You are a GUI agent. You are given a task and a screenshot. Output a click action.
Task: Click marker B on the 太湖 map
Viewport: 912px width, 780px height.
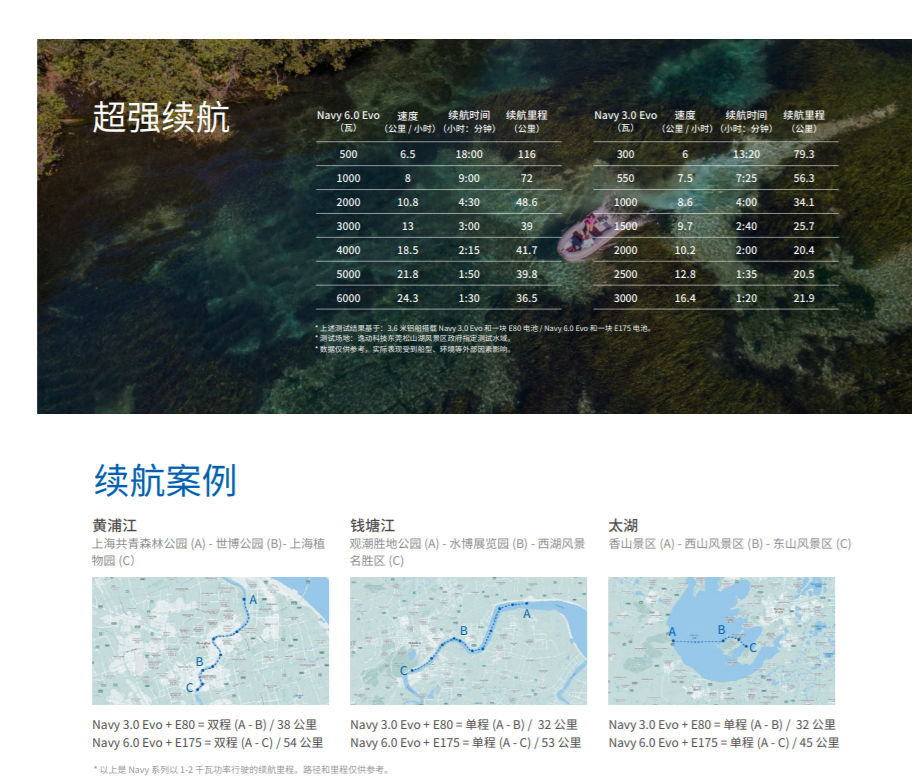pos(721,630)
